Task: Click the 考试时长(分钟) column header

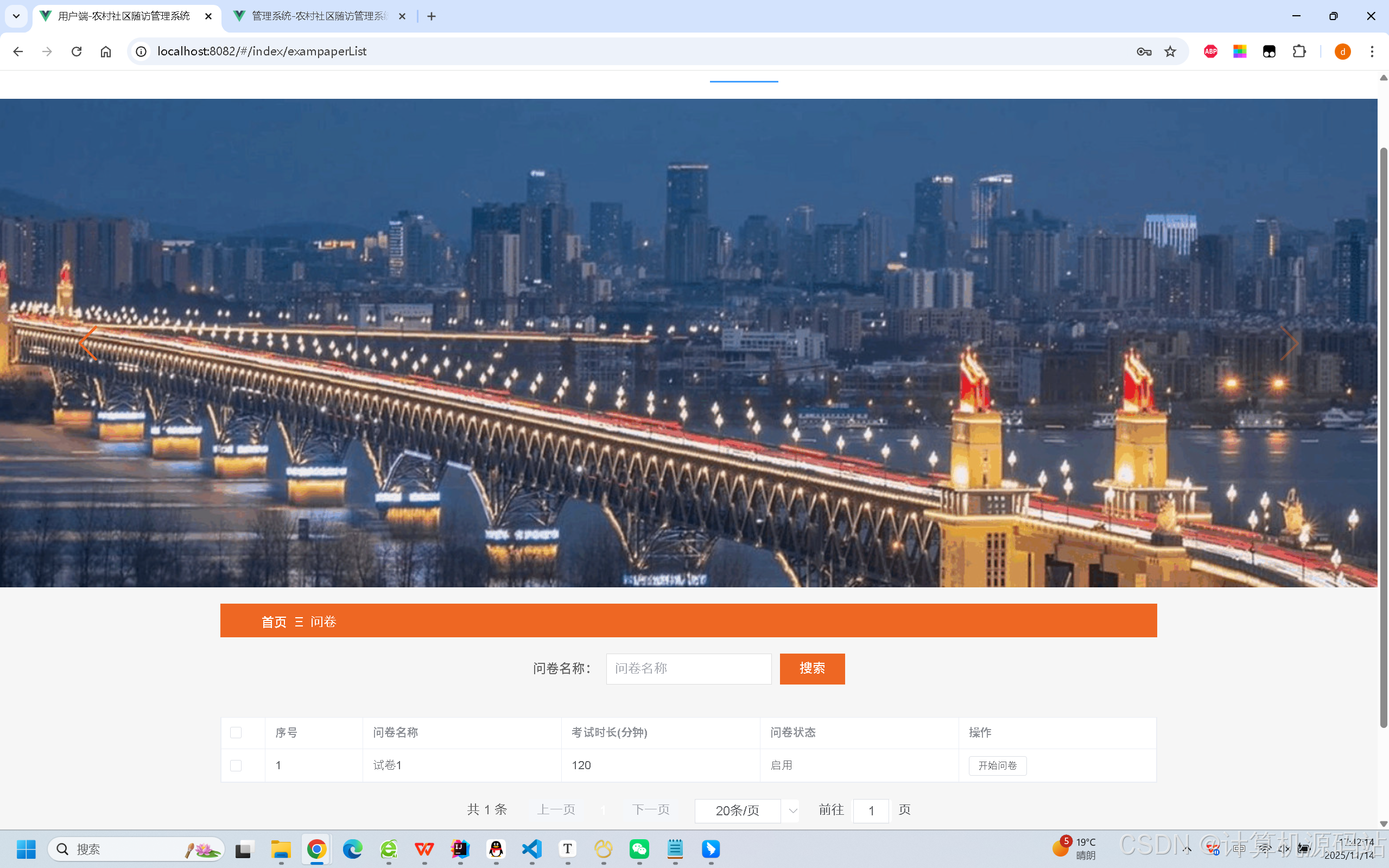Action: [x=661, y=732]
